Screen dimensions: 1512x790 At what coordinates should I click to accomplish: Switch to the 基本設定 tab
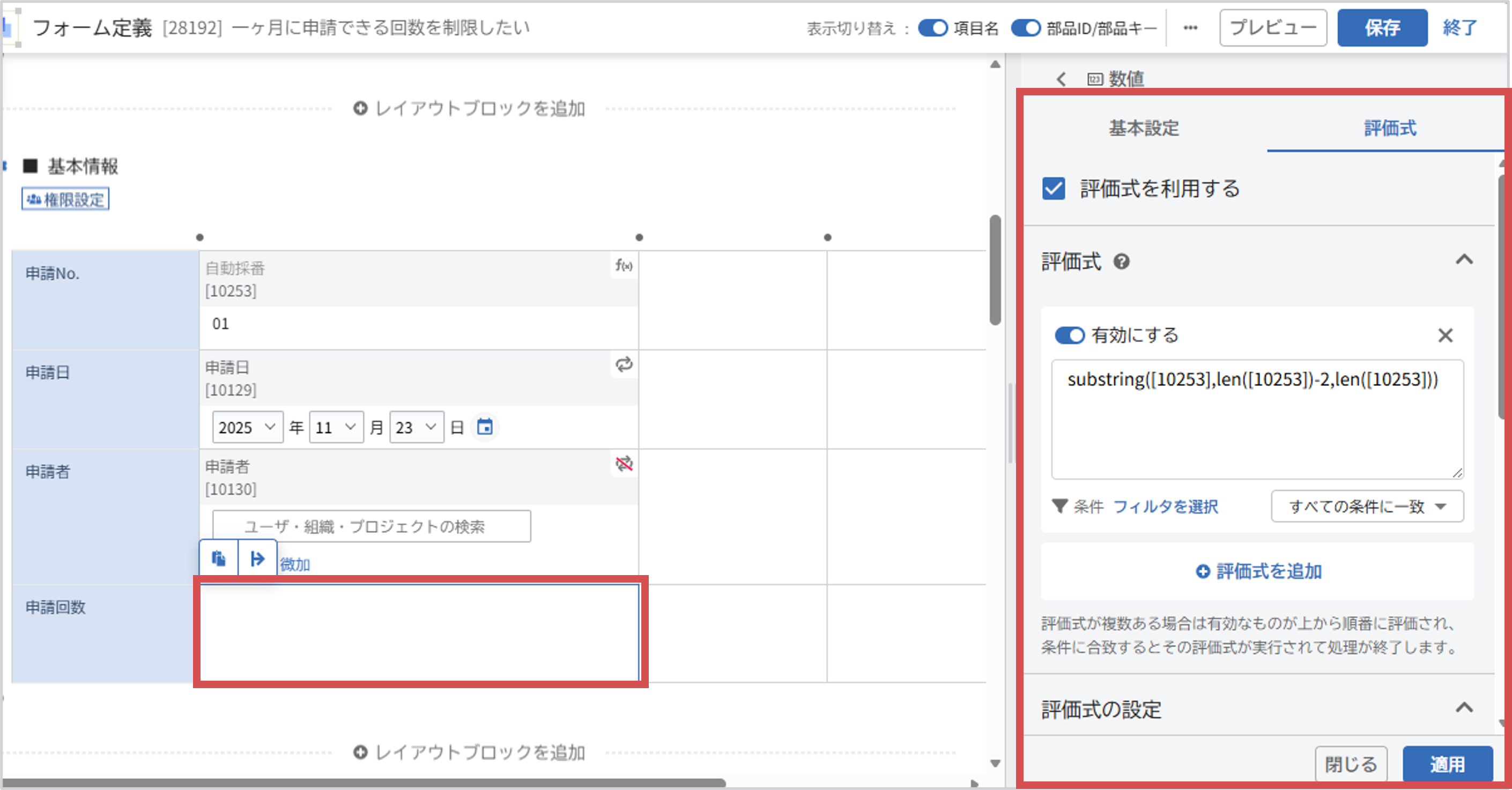[1144, 128]
